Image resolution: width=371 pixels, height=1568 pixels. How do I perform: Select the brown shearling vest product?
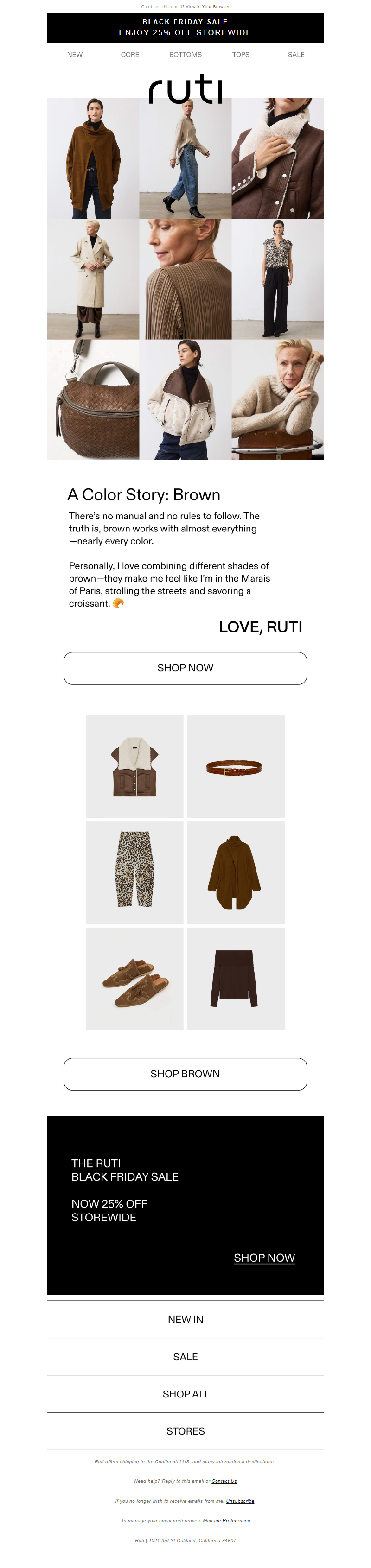click(134, 766)
